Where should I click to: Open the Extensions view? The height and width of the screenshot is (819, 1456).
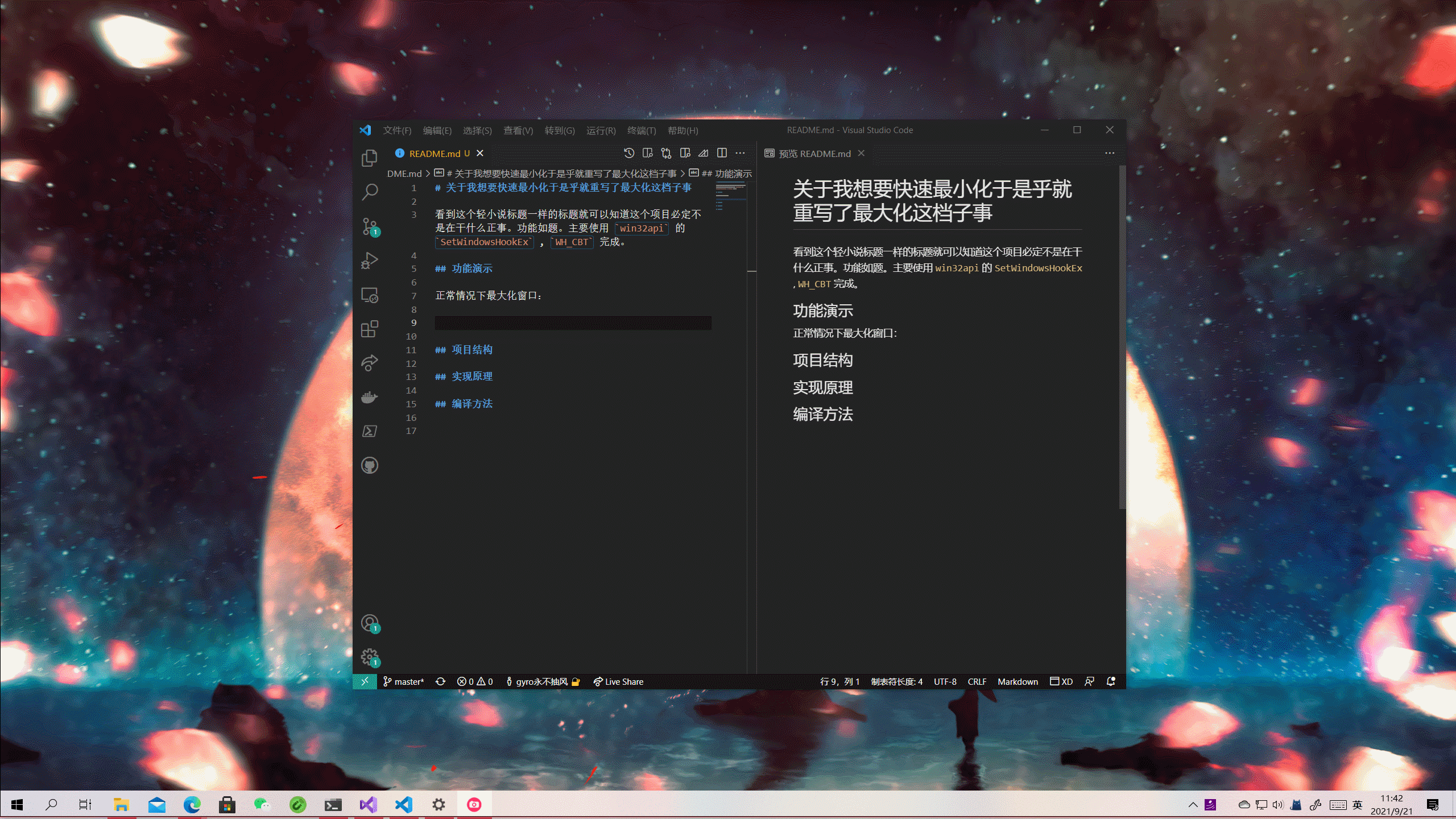(x=369, y=329)
